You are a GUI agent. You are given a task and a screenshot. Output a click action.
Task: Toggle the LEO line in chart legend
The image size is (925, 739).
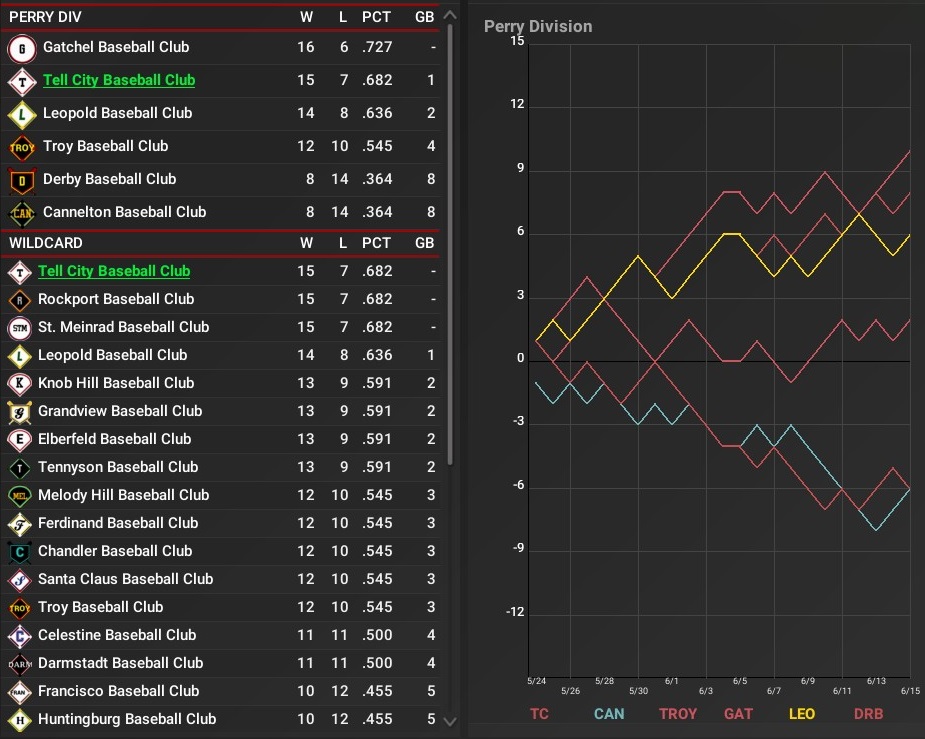(x=801, y=714)
